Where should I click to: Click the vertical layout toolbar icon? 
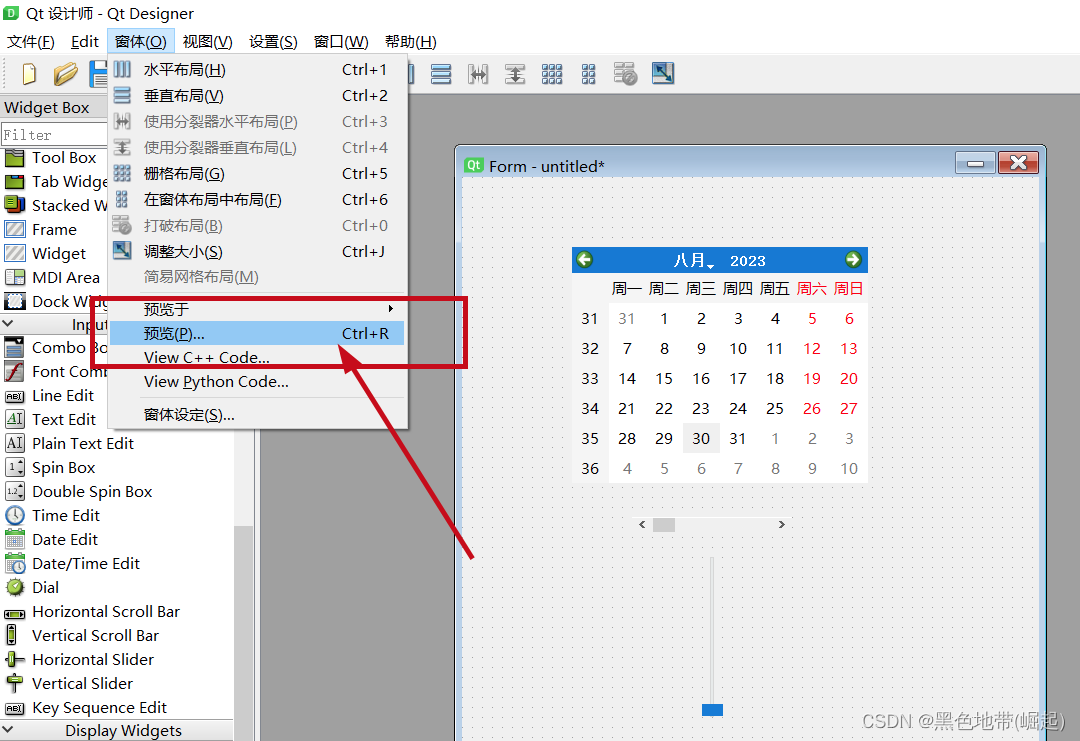(x=441, y=74)
